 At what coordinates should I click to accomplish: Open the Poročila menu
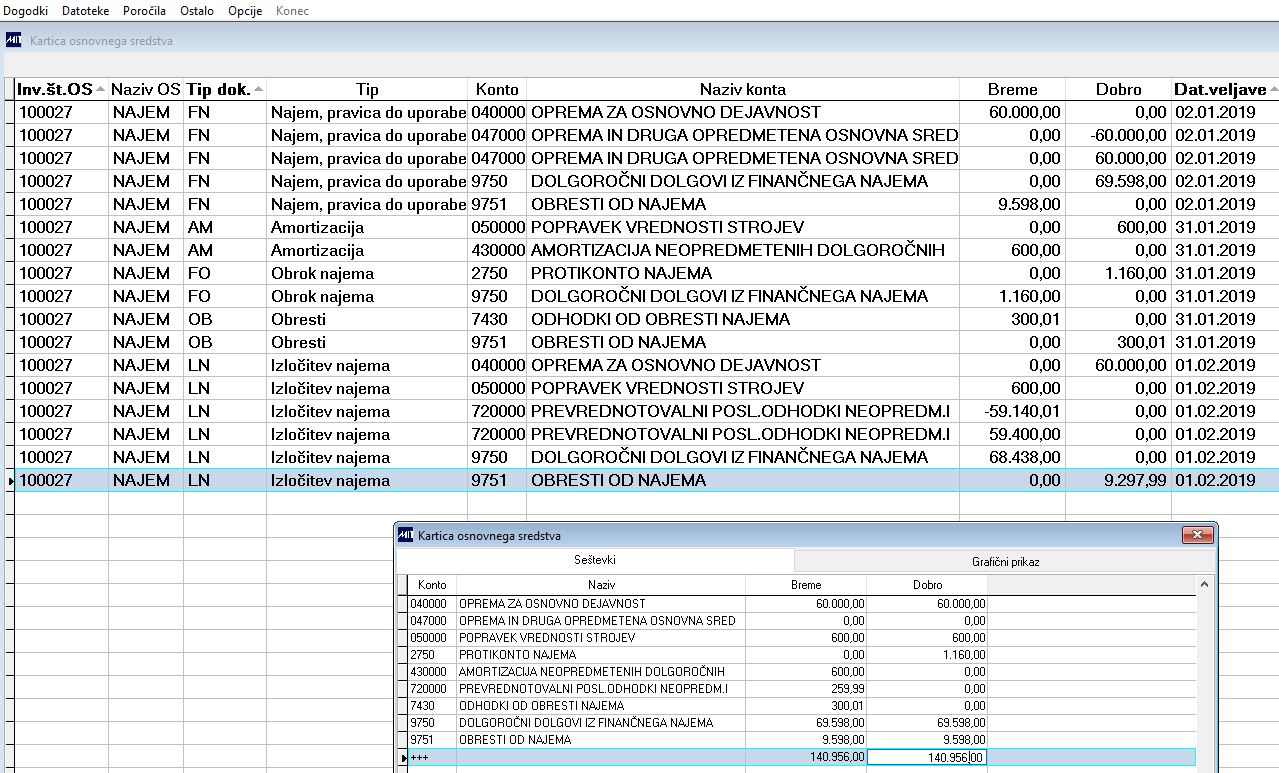click(145, 11)
